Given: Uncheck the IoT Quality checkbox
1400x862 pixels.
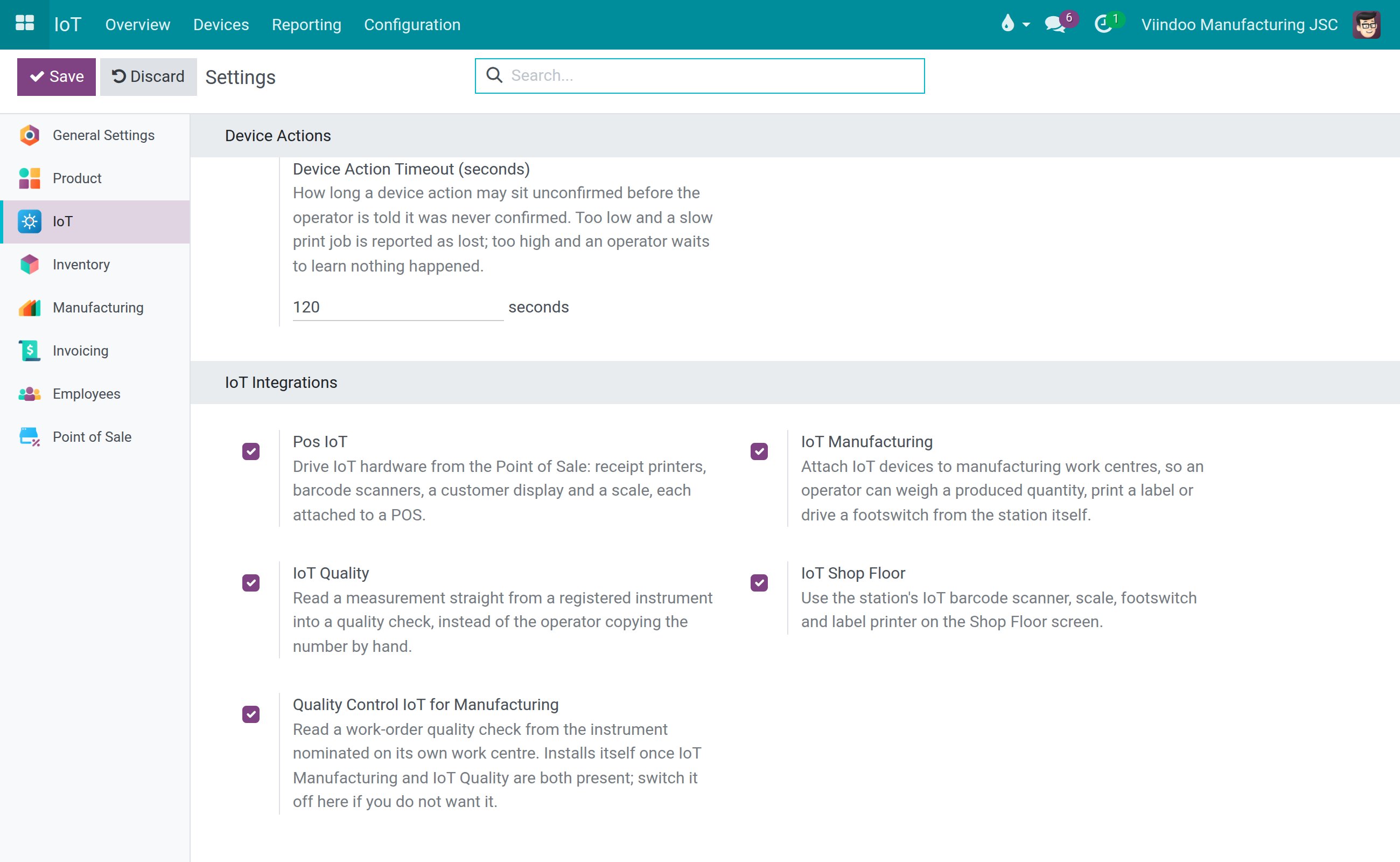Looking at the screenshot, I should 251,582.
